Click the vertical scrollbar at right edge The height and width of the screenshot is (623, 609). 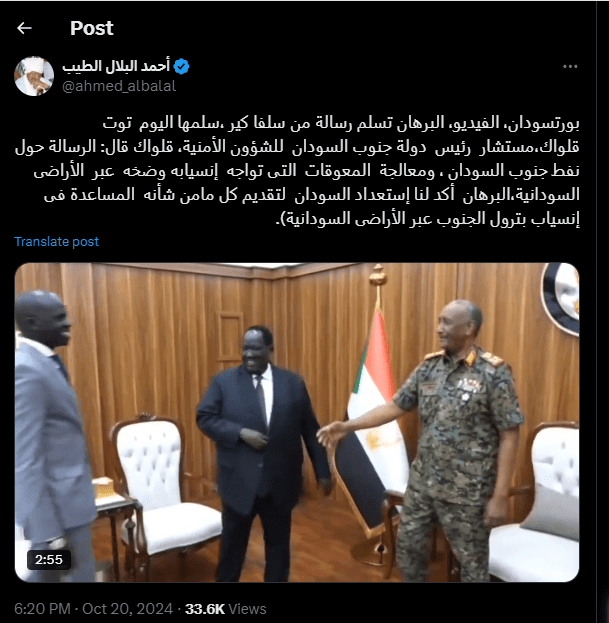point(603,312)
